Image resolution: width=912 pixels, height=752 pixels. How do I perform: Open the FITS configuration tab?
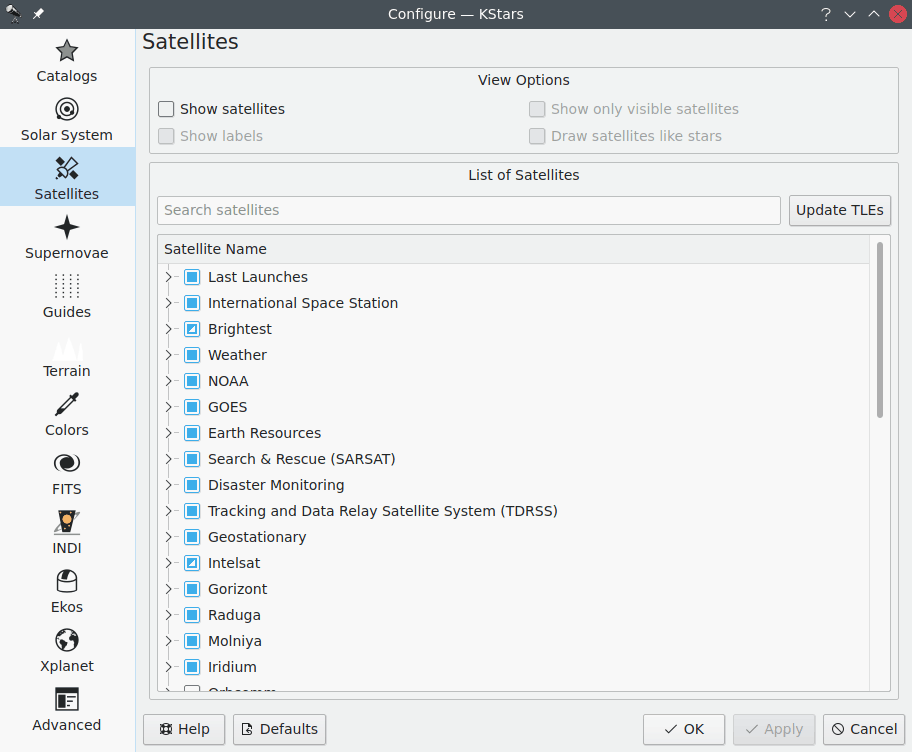tap(66, 472)
